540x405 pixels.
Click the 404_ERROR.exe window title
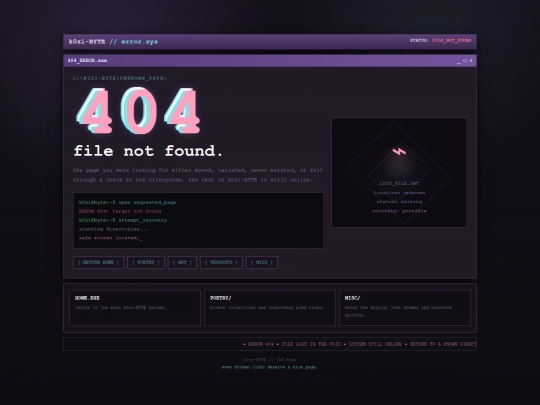coord(87,61)
